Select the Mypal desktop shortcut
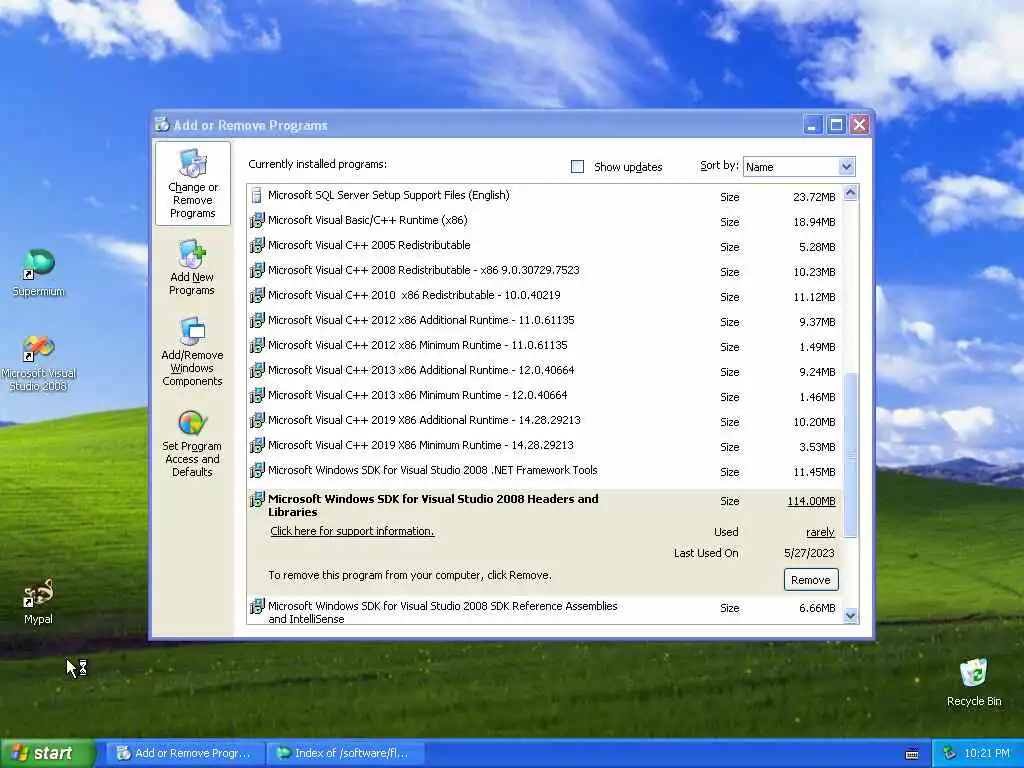 [x=38, y=601]
